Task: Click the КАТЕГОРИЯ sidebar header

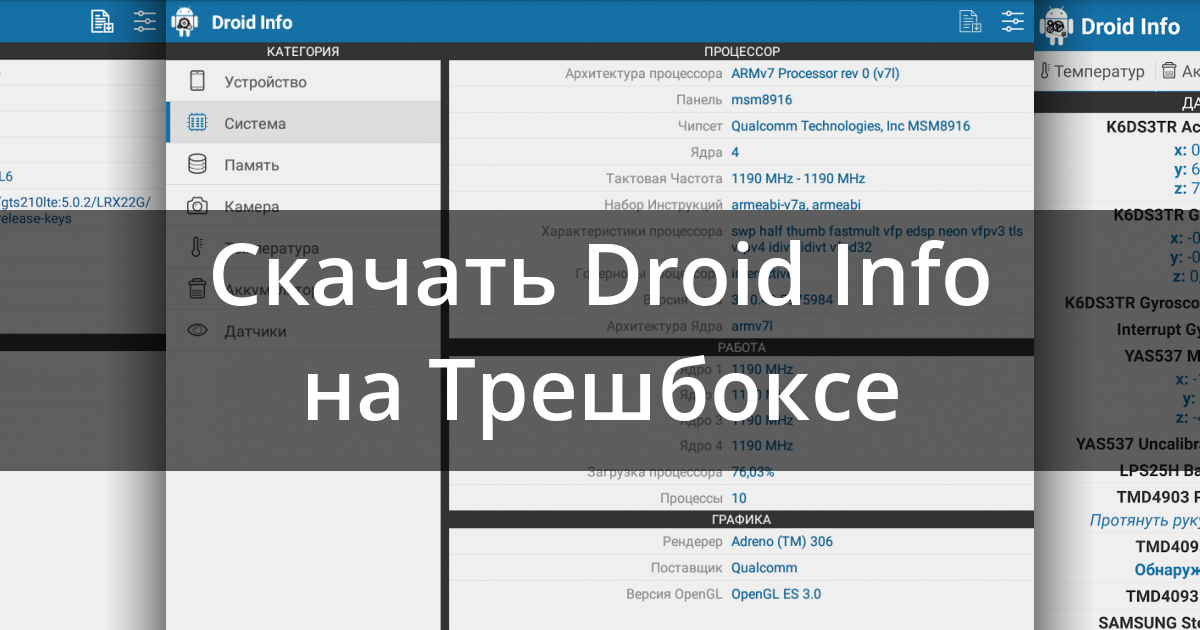Action: 303,51
